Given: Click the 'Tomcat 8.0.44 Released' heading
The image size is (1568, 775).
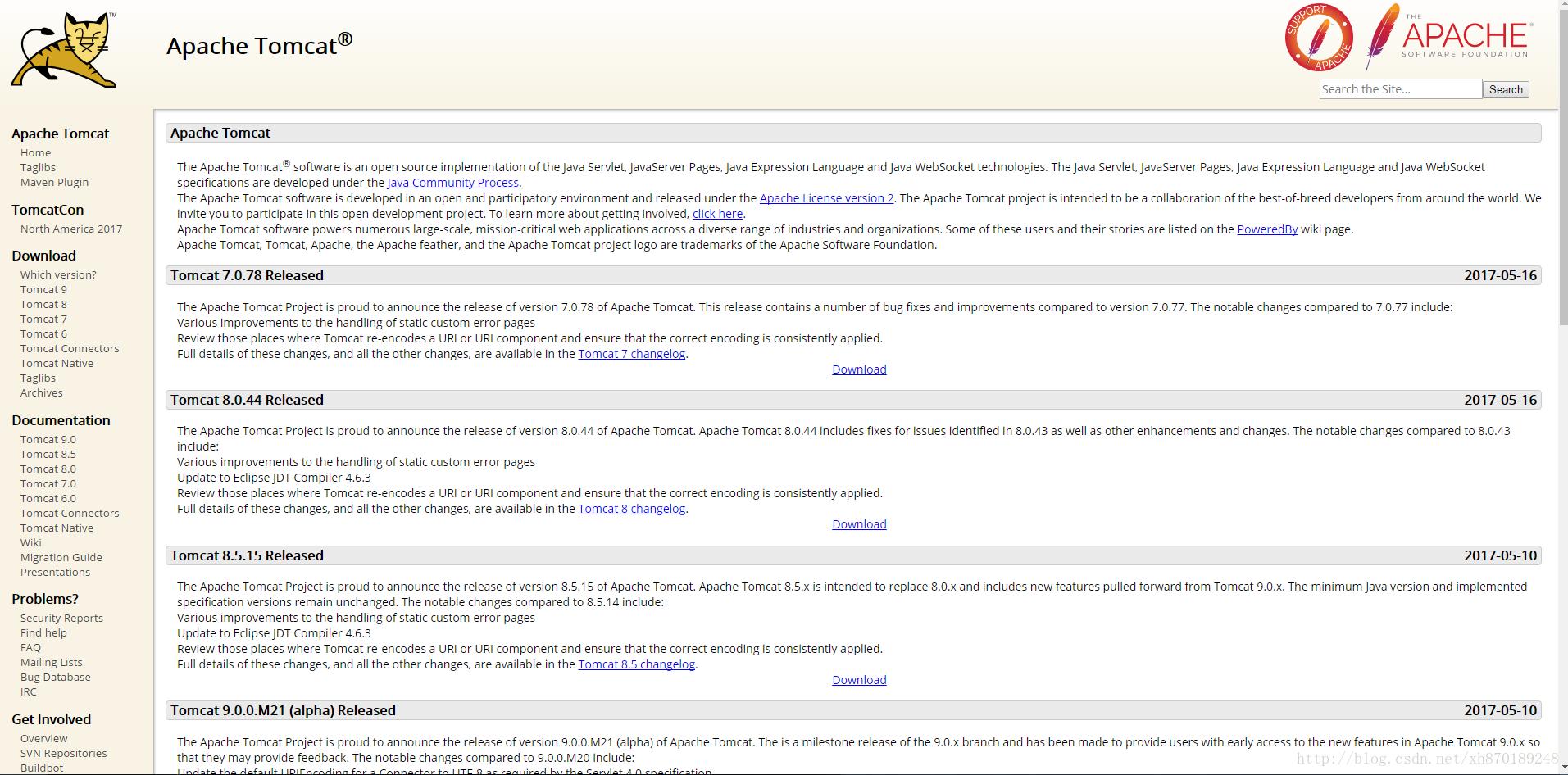Looking at the screenshot, I should [247, 400].
